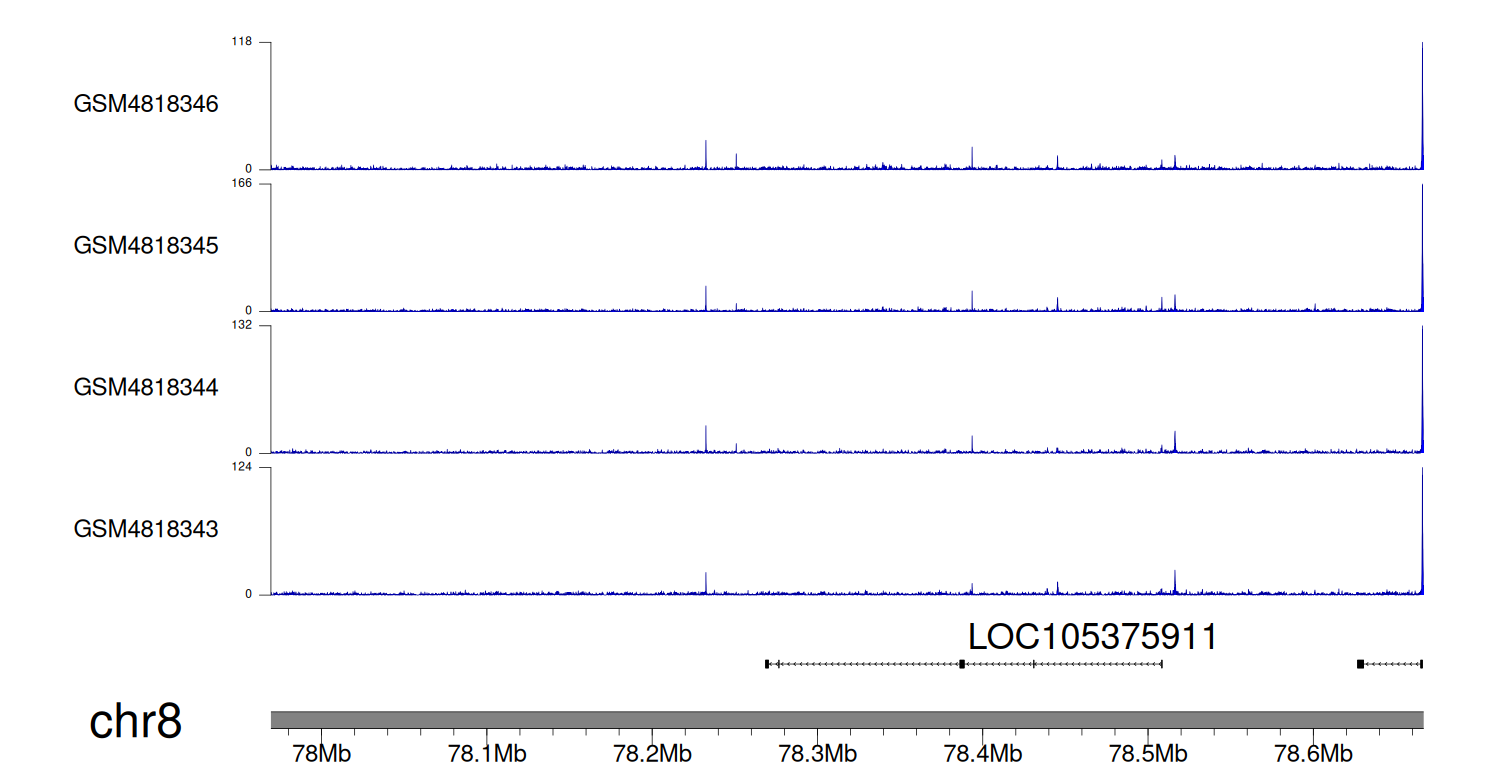Viewport: 1500px width, 780px height.
Task: Select the 78.1Mb position label
Action: pos(486,752)
